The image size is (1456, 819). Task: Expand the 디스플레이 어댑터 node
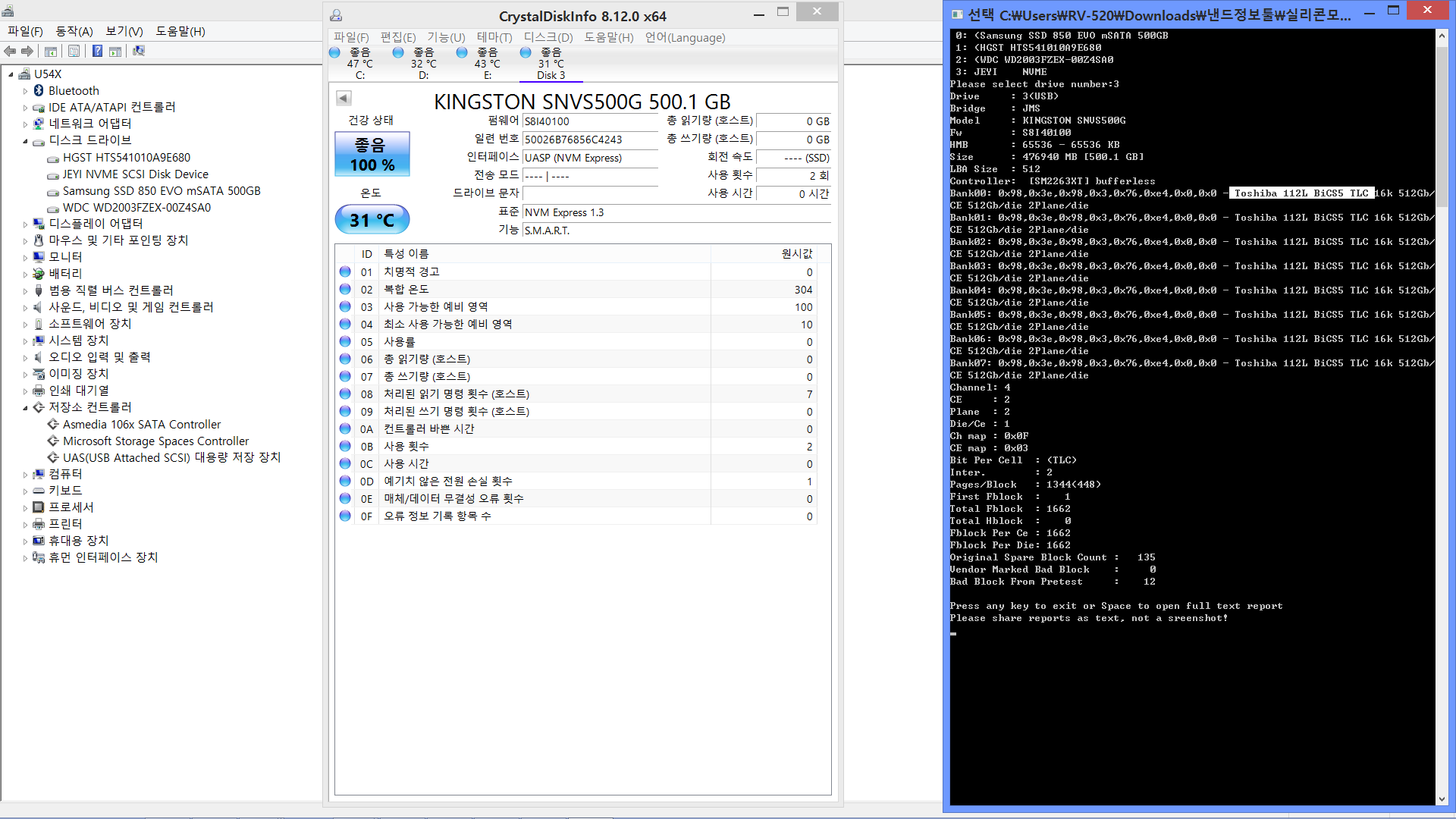pyautogui.click(x=25, y=224)
